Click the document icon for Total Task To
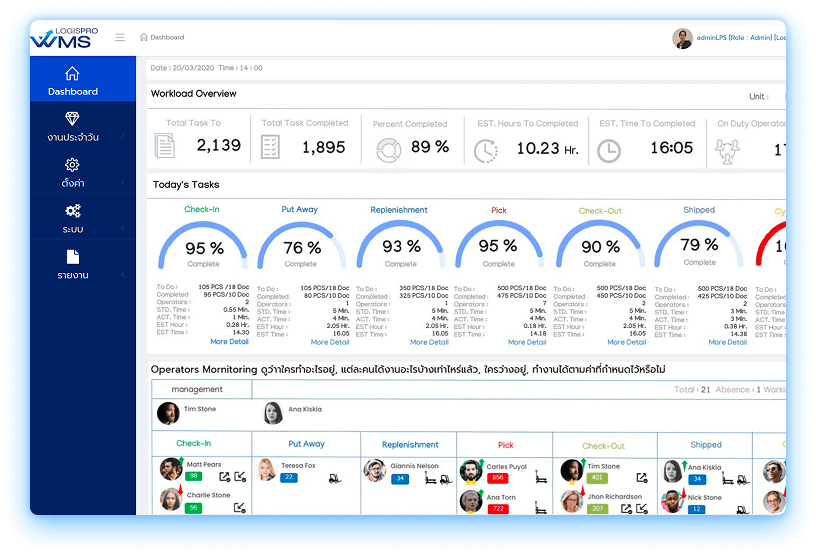816x555 pixels. pyautogui.click(x=166, y=147)
